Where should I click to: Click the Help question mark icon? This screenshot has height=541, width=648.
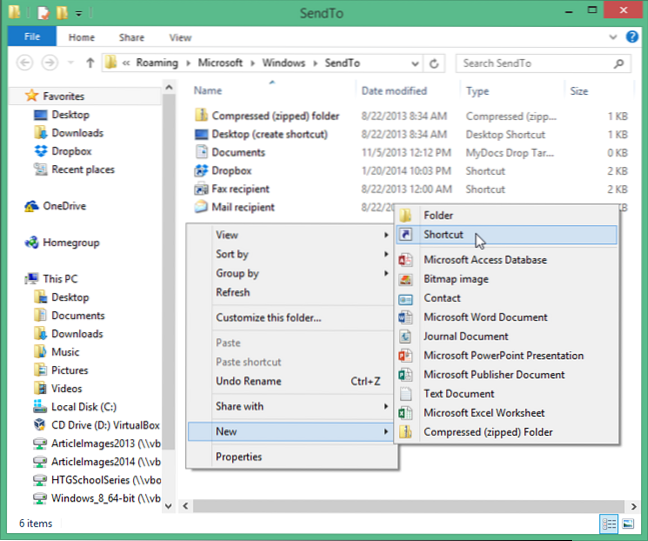(632, 38)
